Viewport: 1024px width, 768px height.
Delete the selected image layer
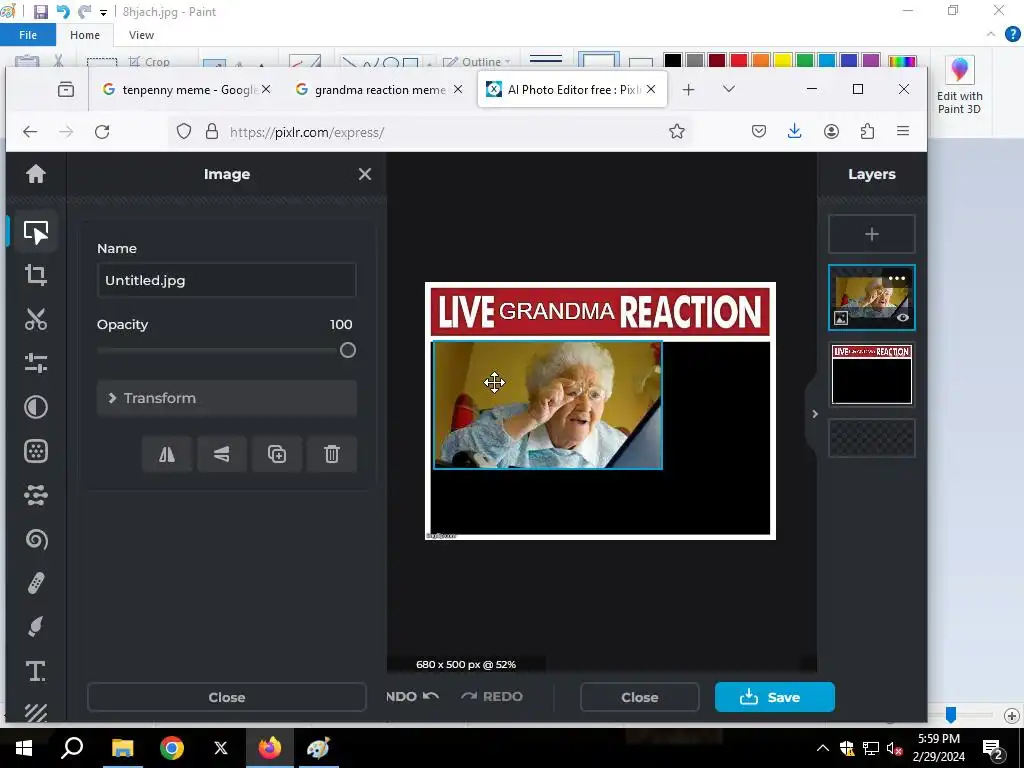(x=332, y=454)
